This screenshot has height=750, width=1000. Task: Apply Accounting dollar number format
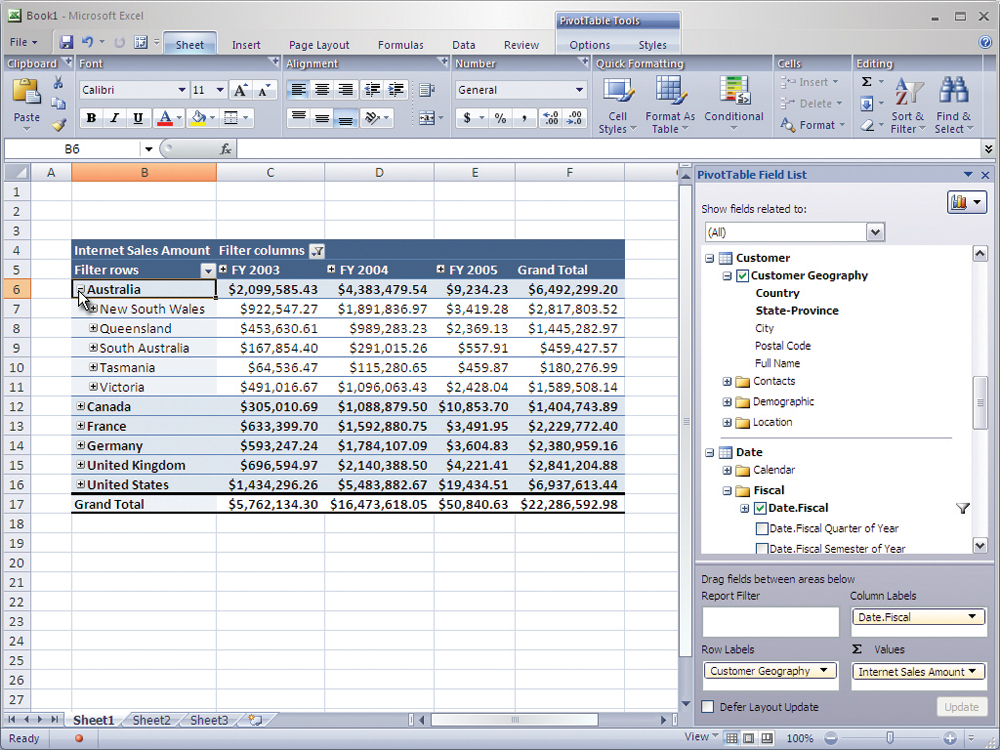point(467,118)
